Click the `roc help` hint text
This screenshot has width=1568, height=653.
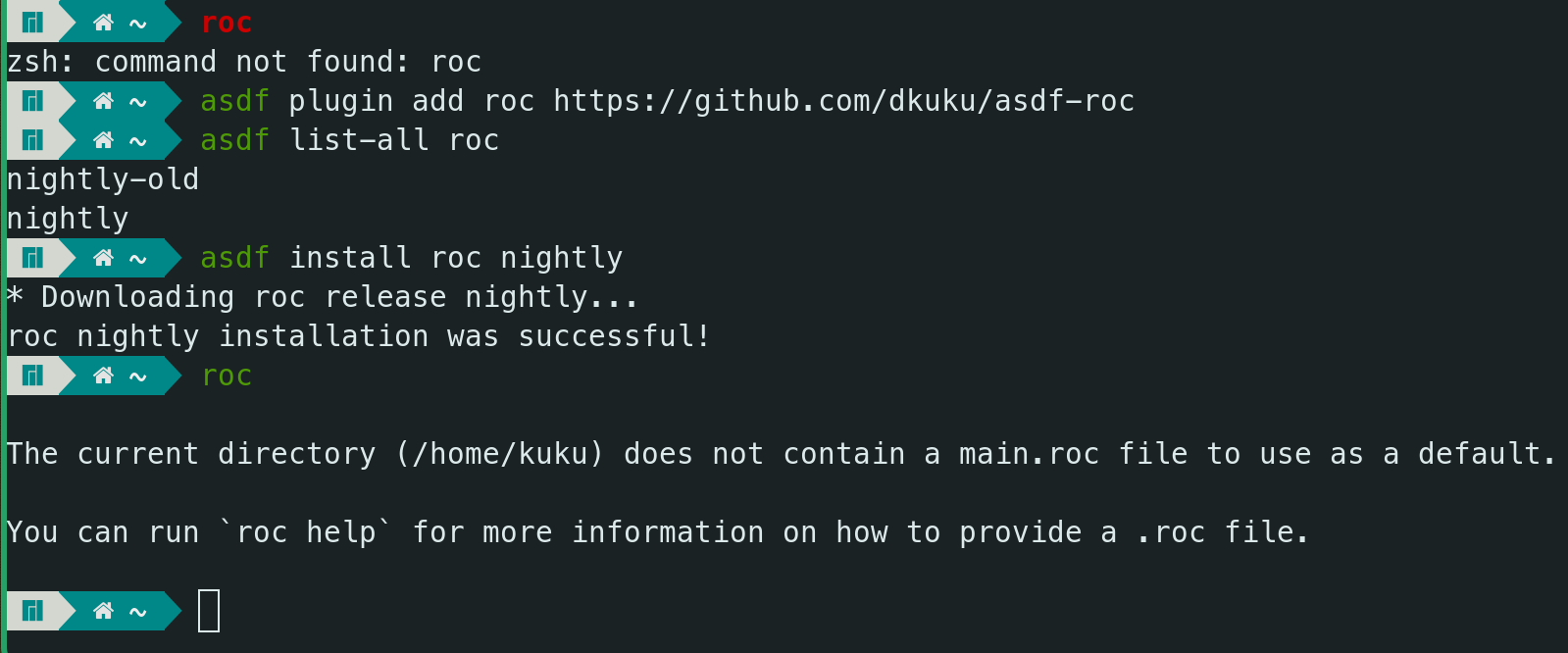point(306,532)
